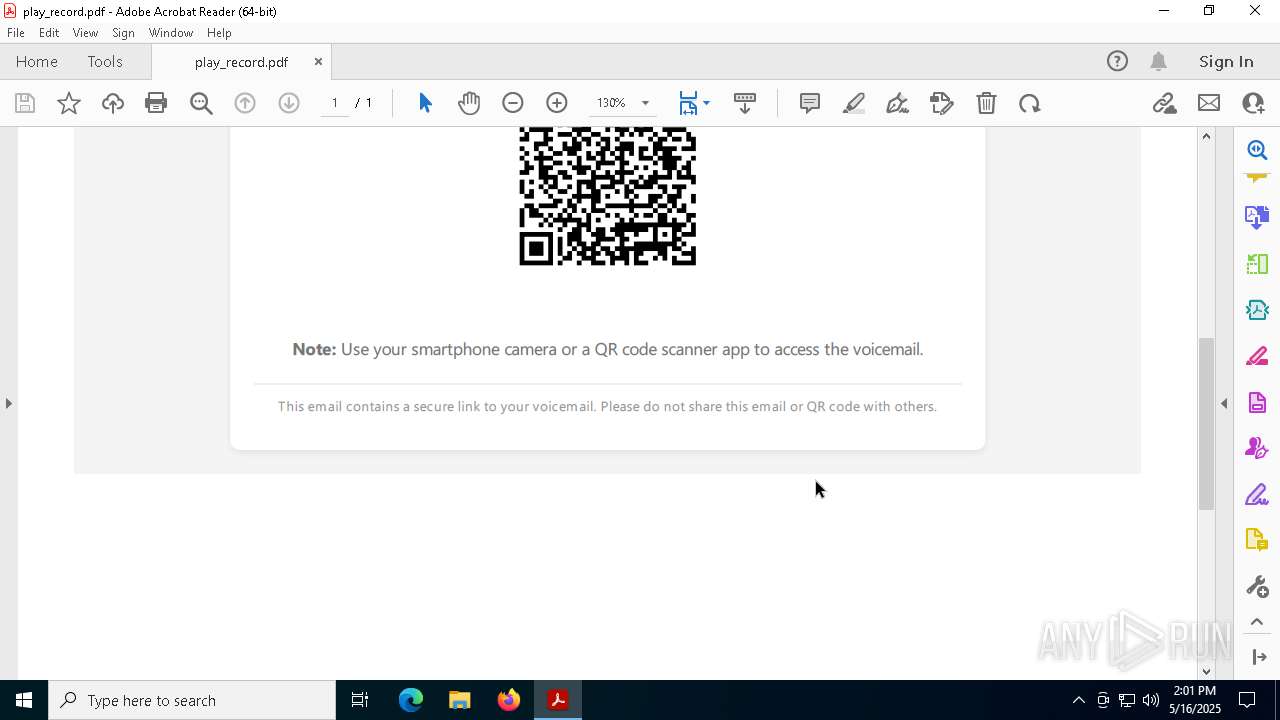Click the expand tools pane arrow icon
Image resolution: width=1280 pixels, height=720 pixels.
click(1259, 657)
